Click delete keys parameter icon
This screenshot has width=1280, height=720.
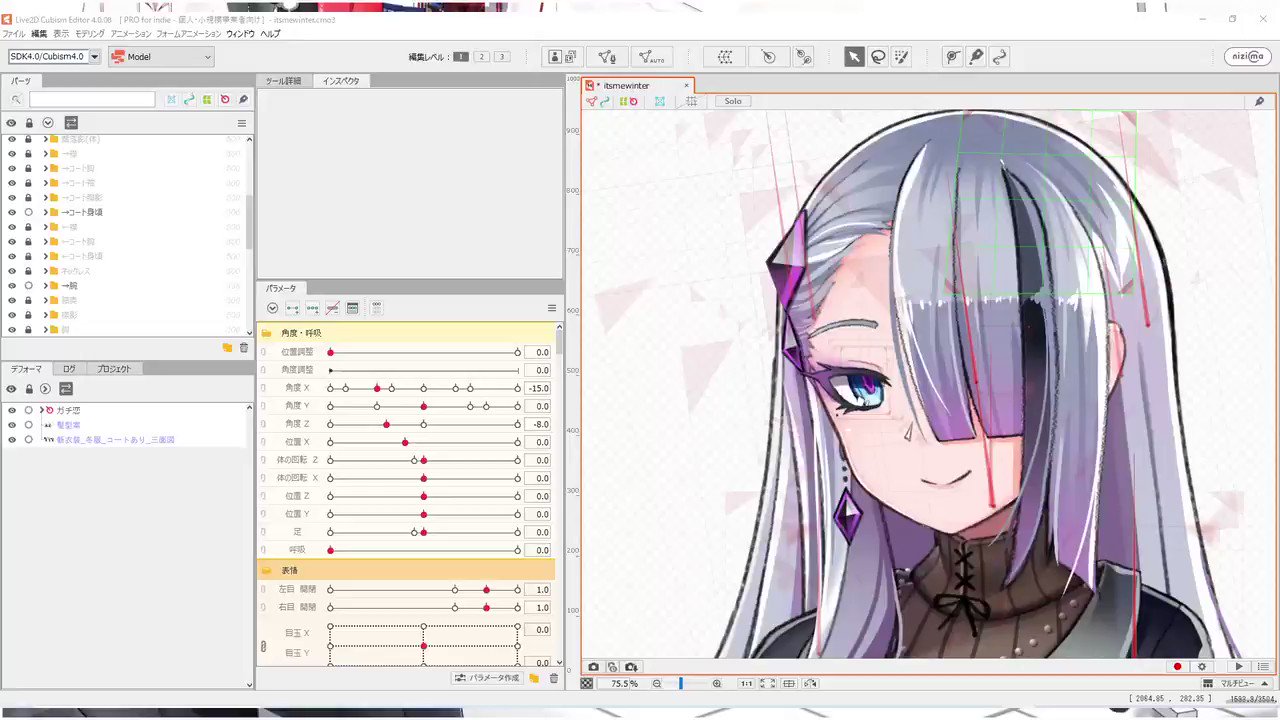pyautogui.click(x=333, y=308)
